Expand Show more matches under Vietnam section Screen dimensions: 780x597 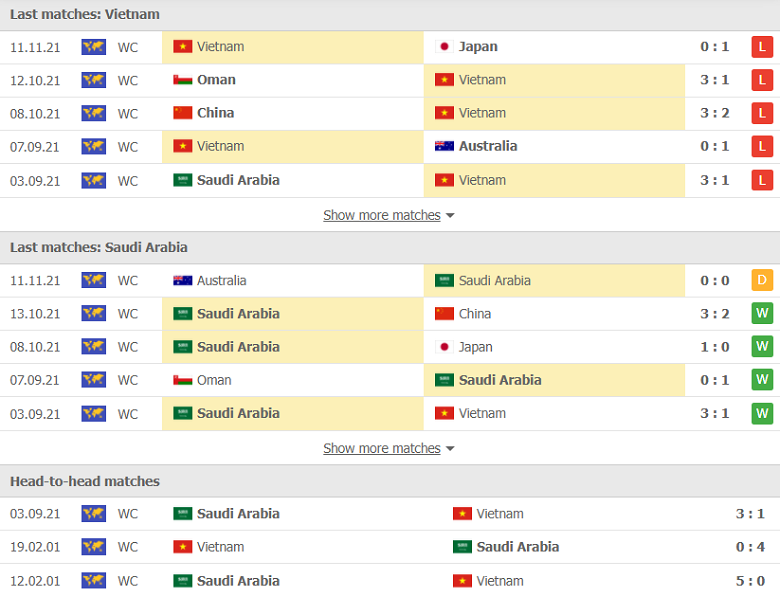(381, 215)
